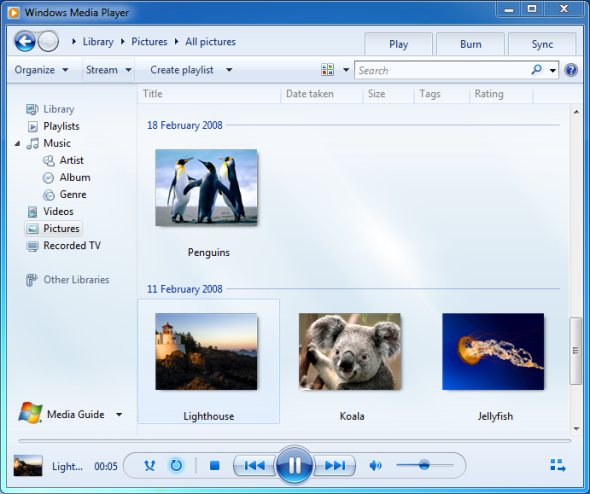Click Pictures in the breadcrumb
This screenshot has width=590, height=494.
click(x=149, y=41)
